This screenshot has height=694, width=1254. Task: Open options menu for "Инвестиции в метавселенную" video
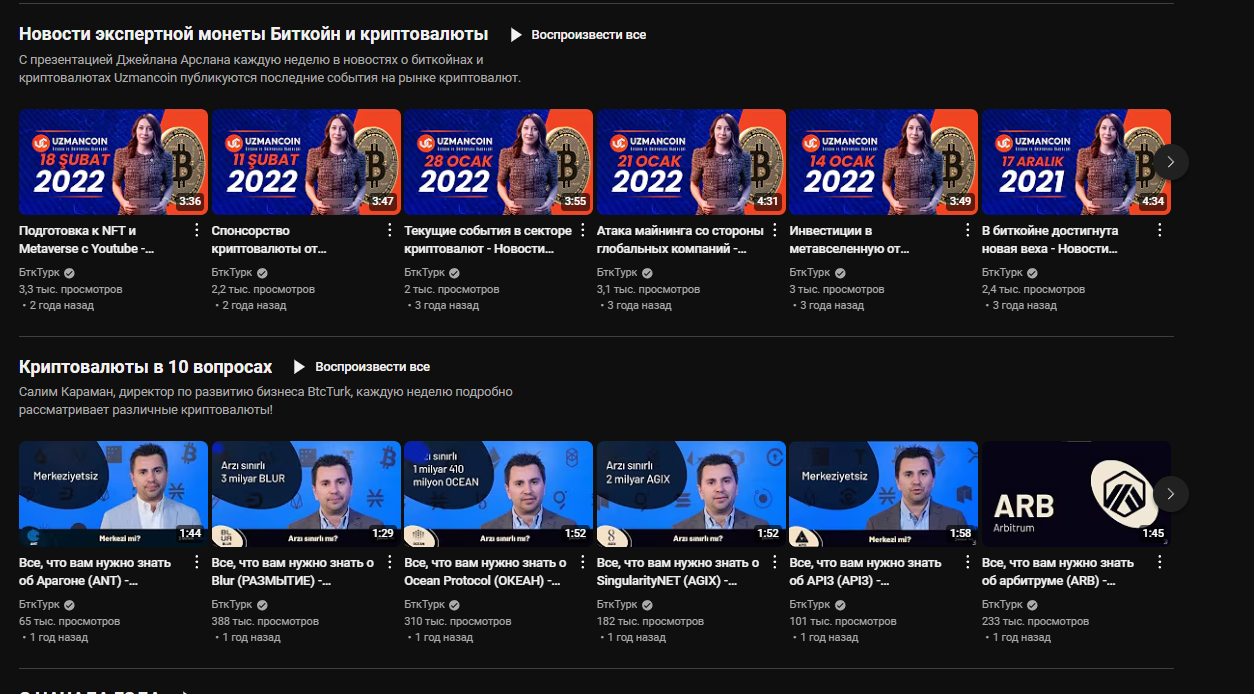pos(967,231)
